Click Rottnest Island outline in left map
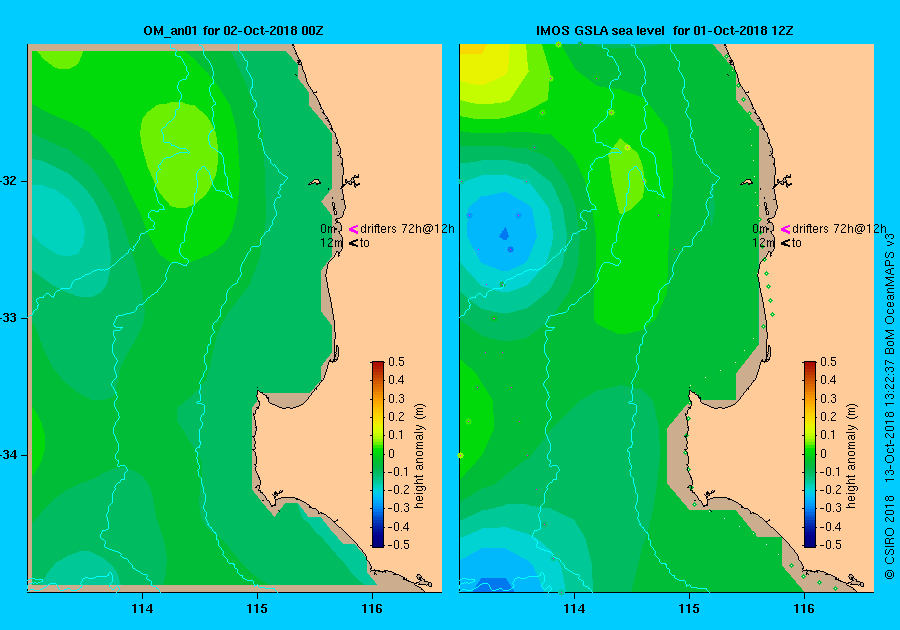900x630 pixels. coord(315,182)
